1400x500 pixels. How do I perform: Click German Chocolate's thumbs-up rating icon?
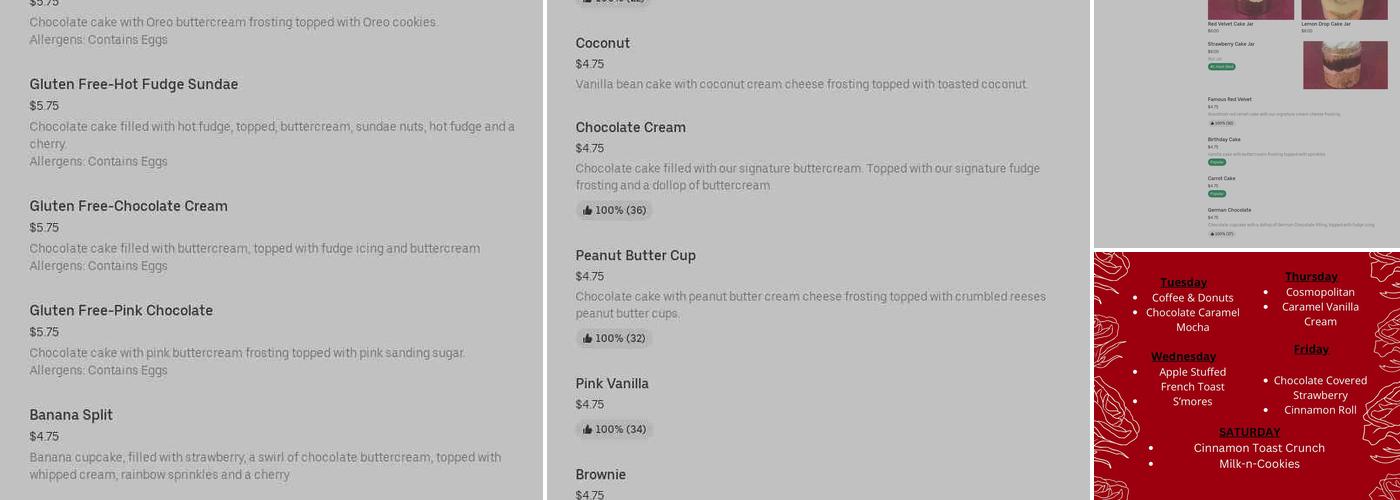[1211, 233]
